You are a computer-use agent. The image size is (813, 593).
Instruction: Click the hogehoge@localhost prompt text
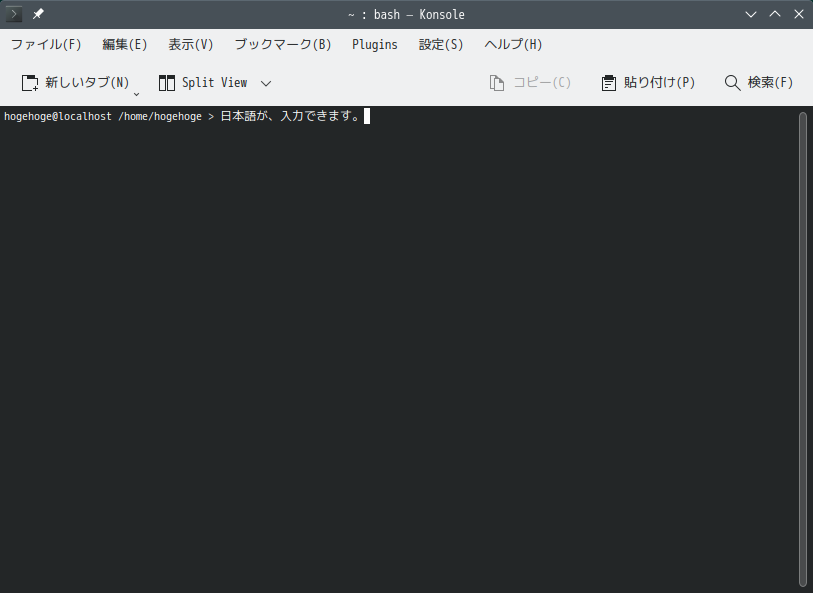(58, 117)
